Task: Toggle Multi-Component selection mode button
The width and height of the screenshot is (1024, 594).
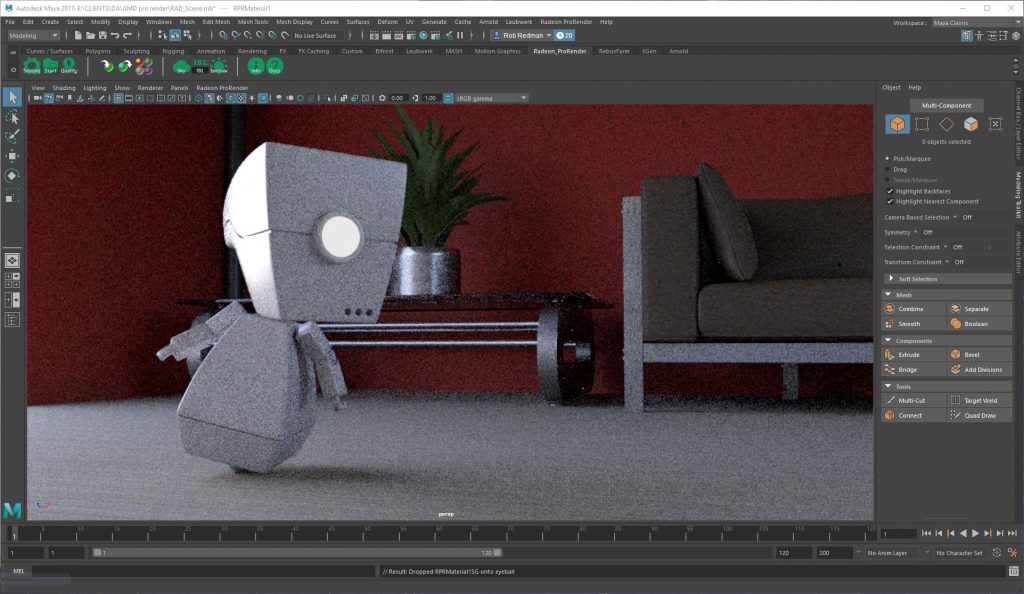Action: point(946,105)
